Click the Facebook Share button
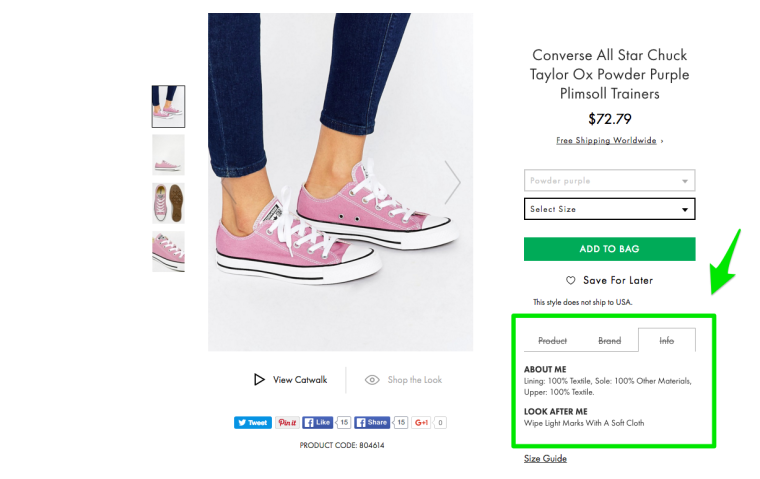760x479 pixels. [372, 422]
